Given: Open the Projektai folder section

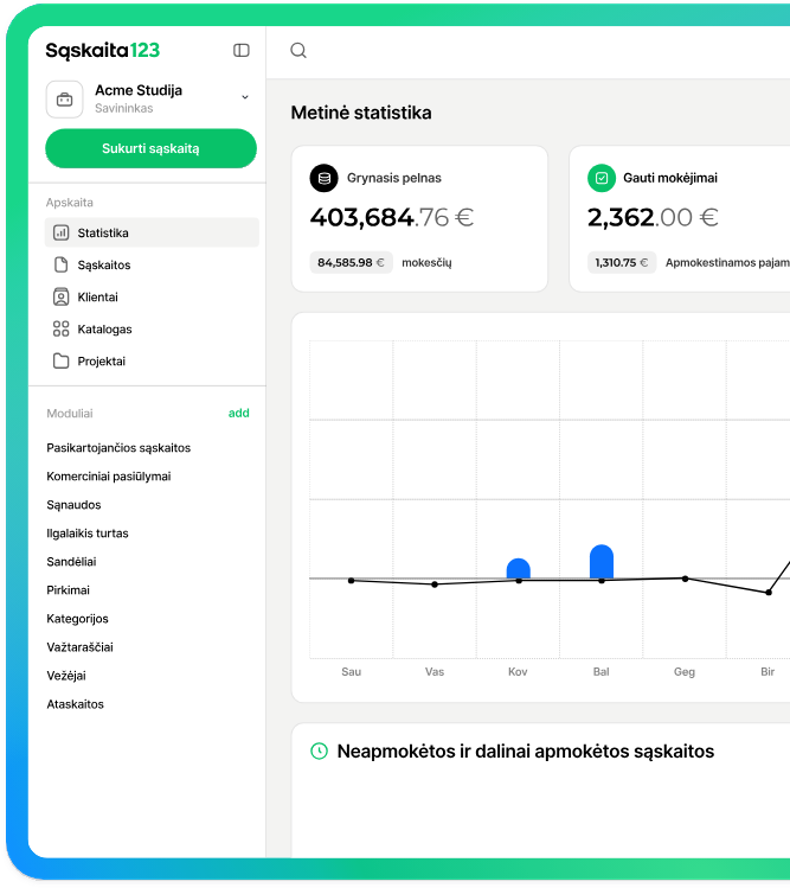Looking at the screenshot, I should coord(101,361).
